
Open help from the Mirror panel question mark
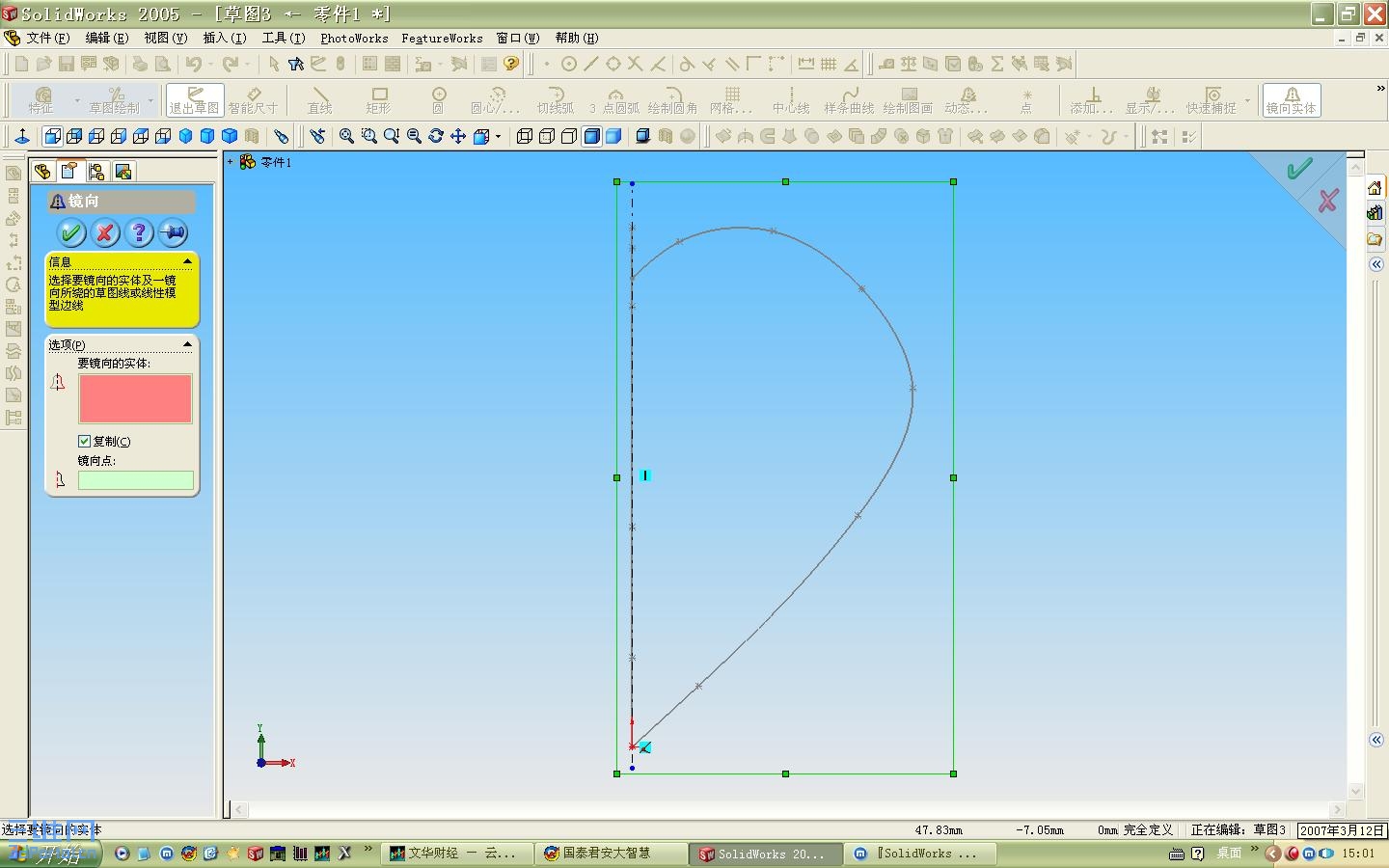[139, 232]
